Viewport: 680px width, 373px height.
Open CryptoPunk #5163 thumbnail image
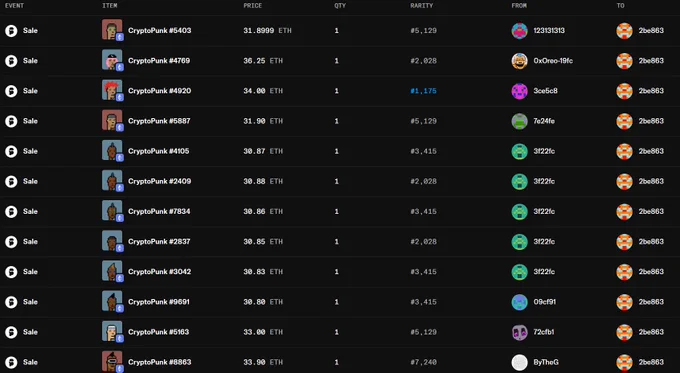(x=112, y=331)
